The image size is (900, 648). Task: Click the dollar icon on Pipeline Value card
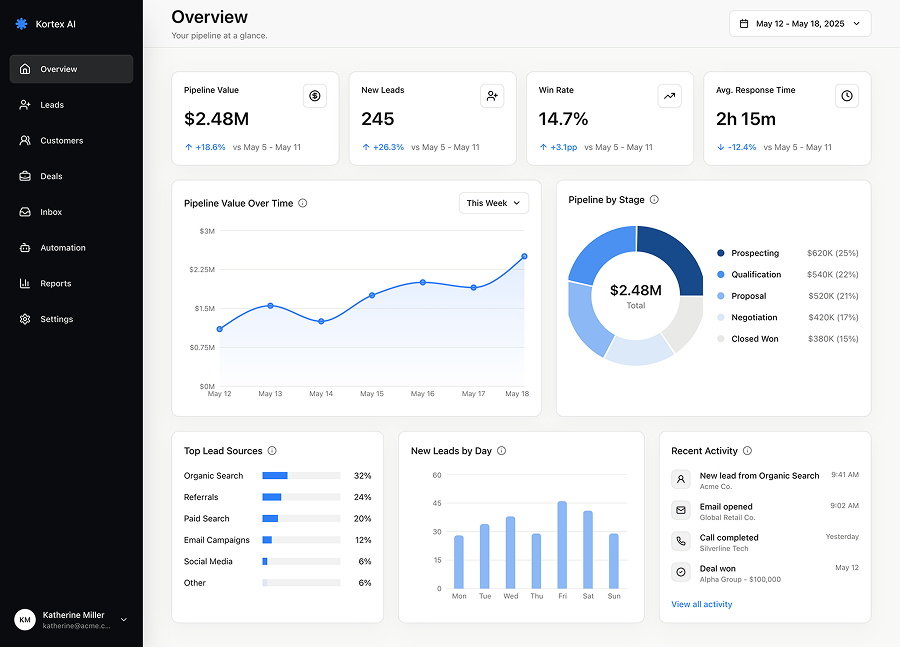point(315,96)
